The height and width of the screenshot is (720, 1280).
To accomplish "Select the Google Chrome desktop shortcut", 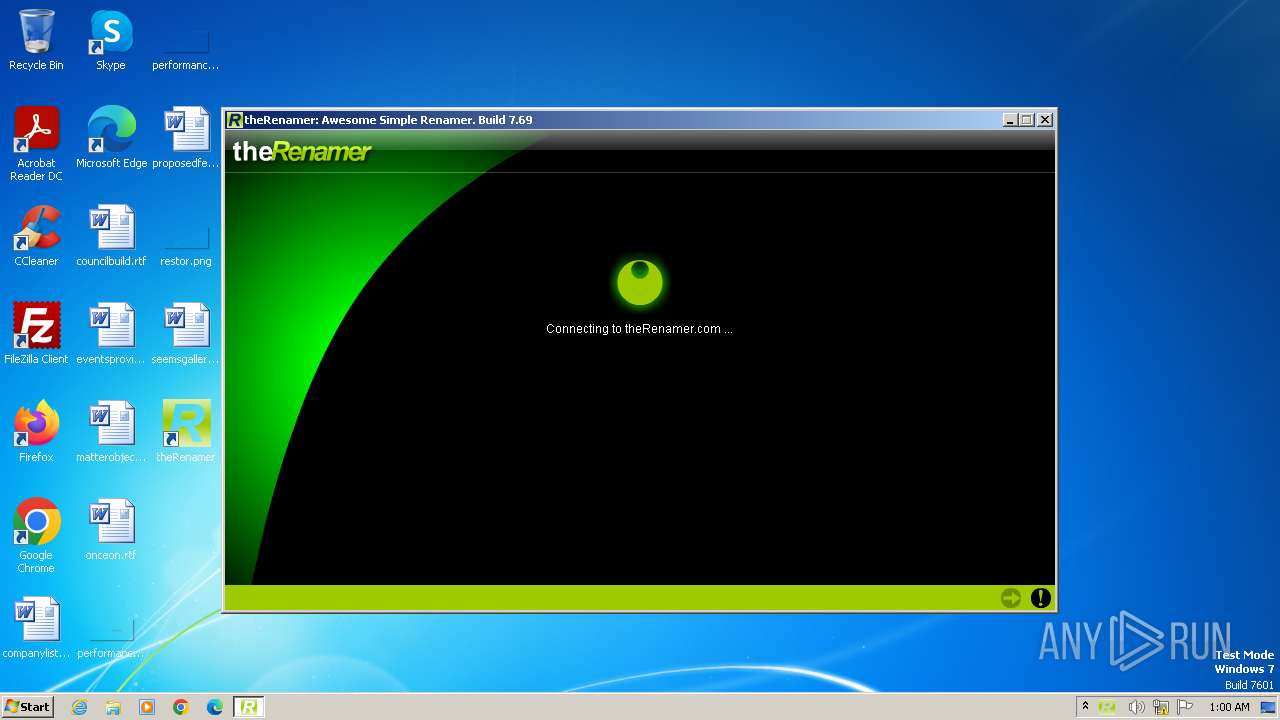I will (36, 536).
